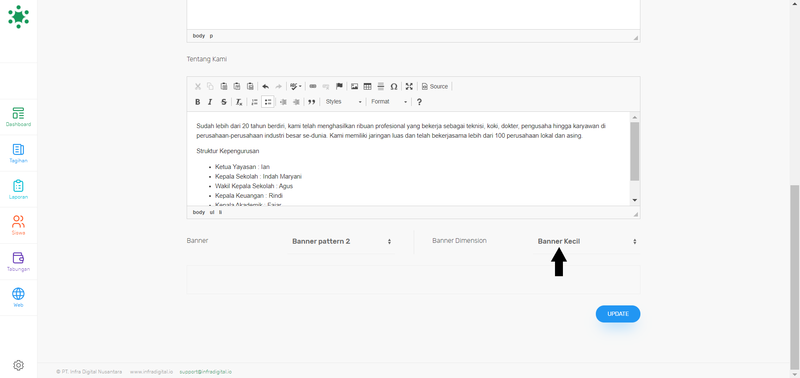This screenshot has width=800, height=378.
Task: Click the Paste clipboard icon
Action: pyautogui.click(x=223, y=86)
